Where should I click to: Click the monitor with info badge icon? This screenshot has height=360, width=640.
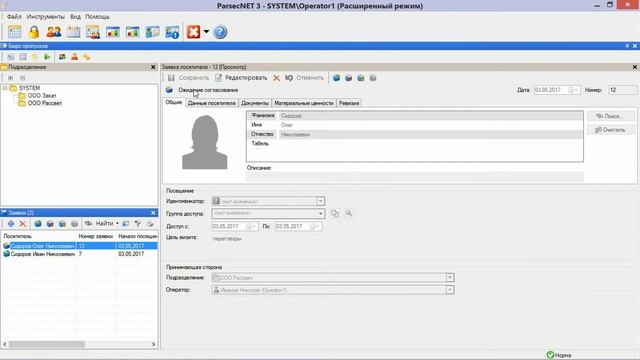[x=172, y=32]
